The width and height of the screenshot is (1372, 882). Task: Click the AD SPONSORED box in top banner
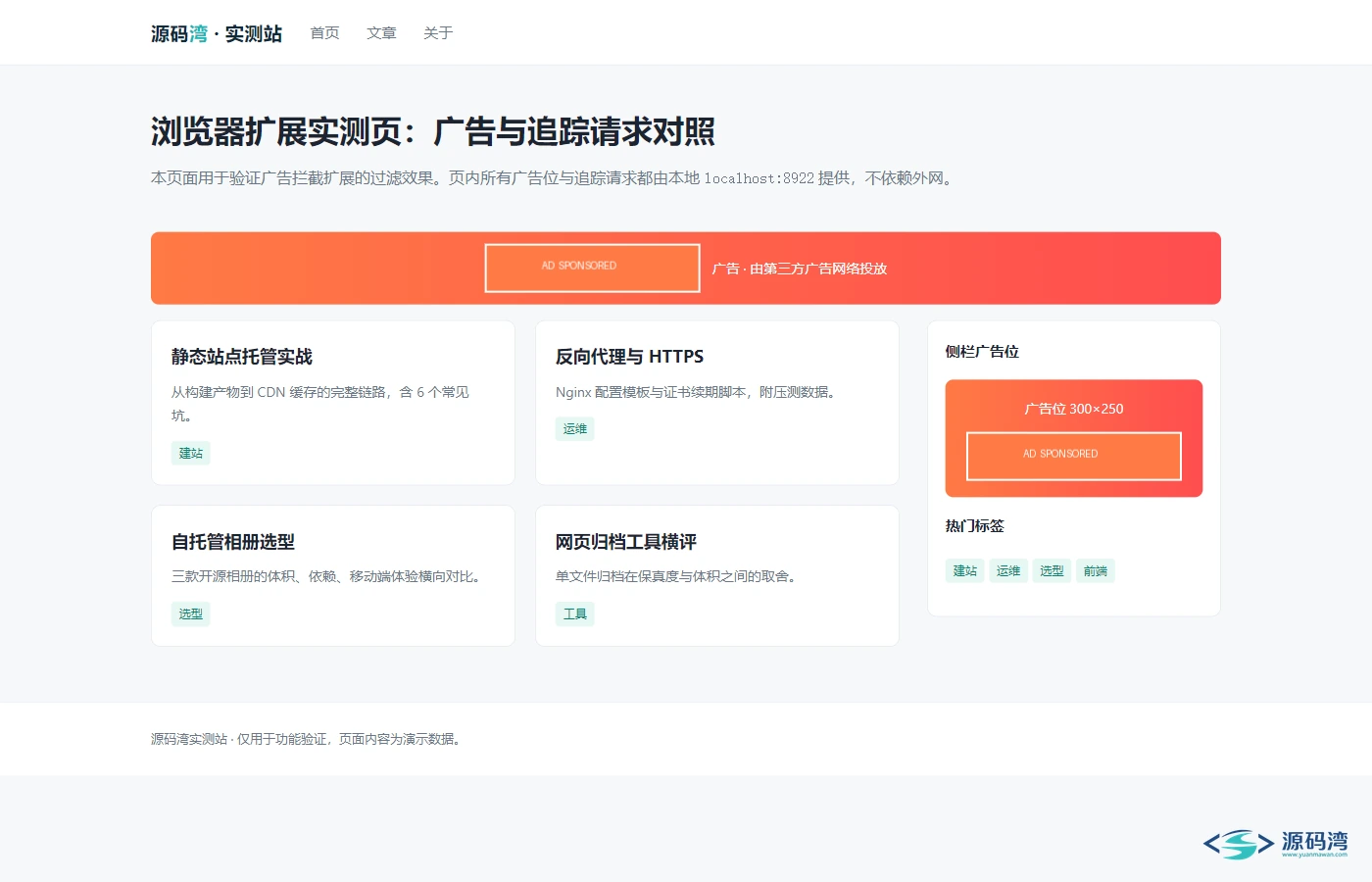click(x=592, y=268)
